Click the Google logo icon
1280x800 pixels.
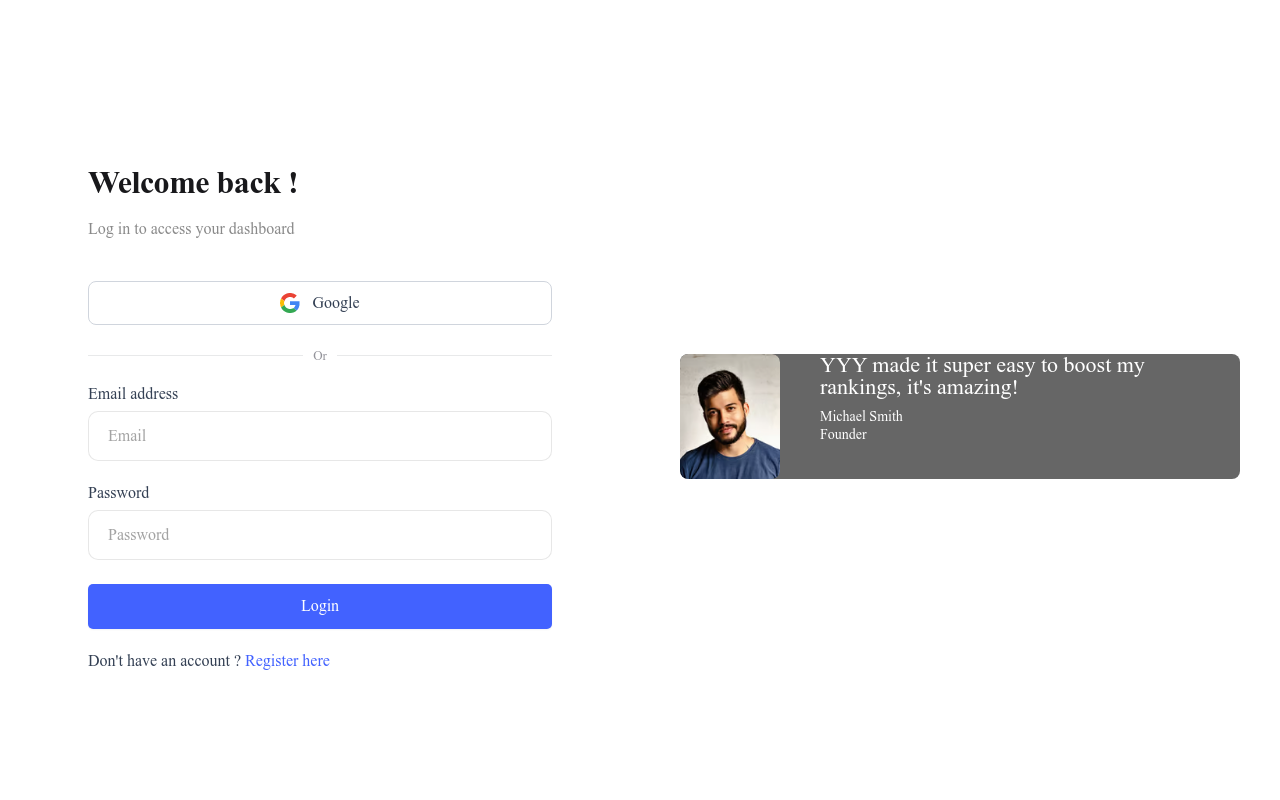290,303
